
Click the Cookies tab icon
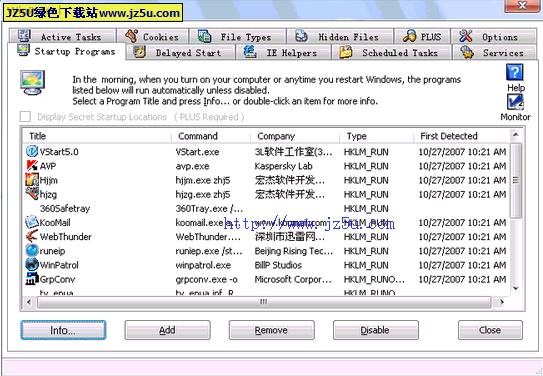click(132, 36)
